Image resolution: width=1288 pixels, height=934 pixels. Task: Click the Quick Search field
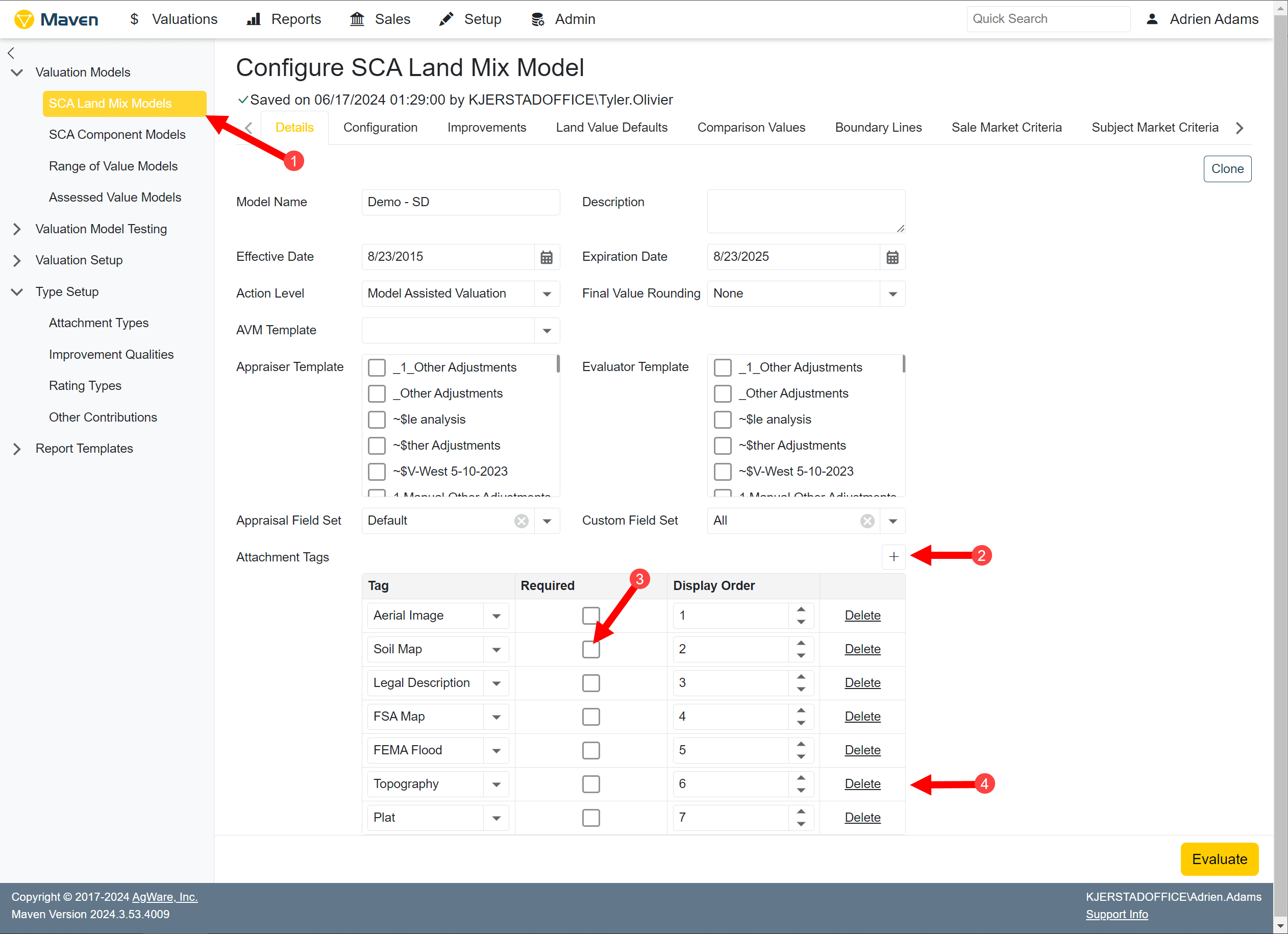coord(1048,19)
